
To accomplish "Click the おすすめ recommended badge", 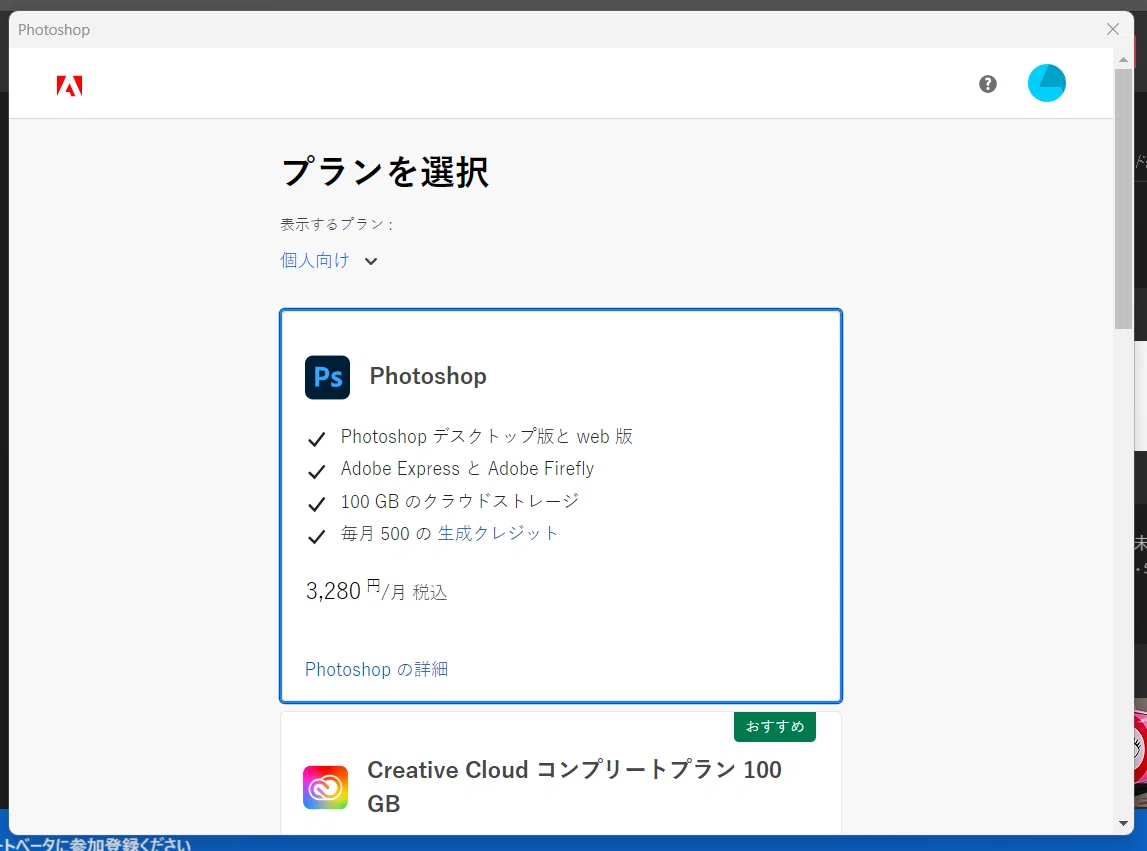I will (x=775, y=727).
